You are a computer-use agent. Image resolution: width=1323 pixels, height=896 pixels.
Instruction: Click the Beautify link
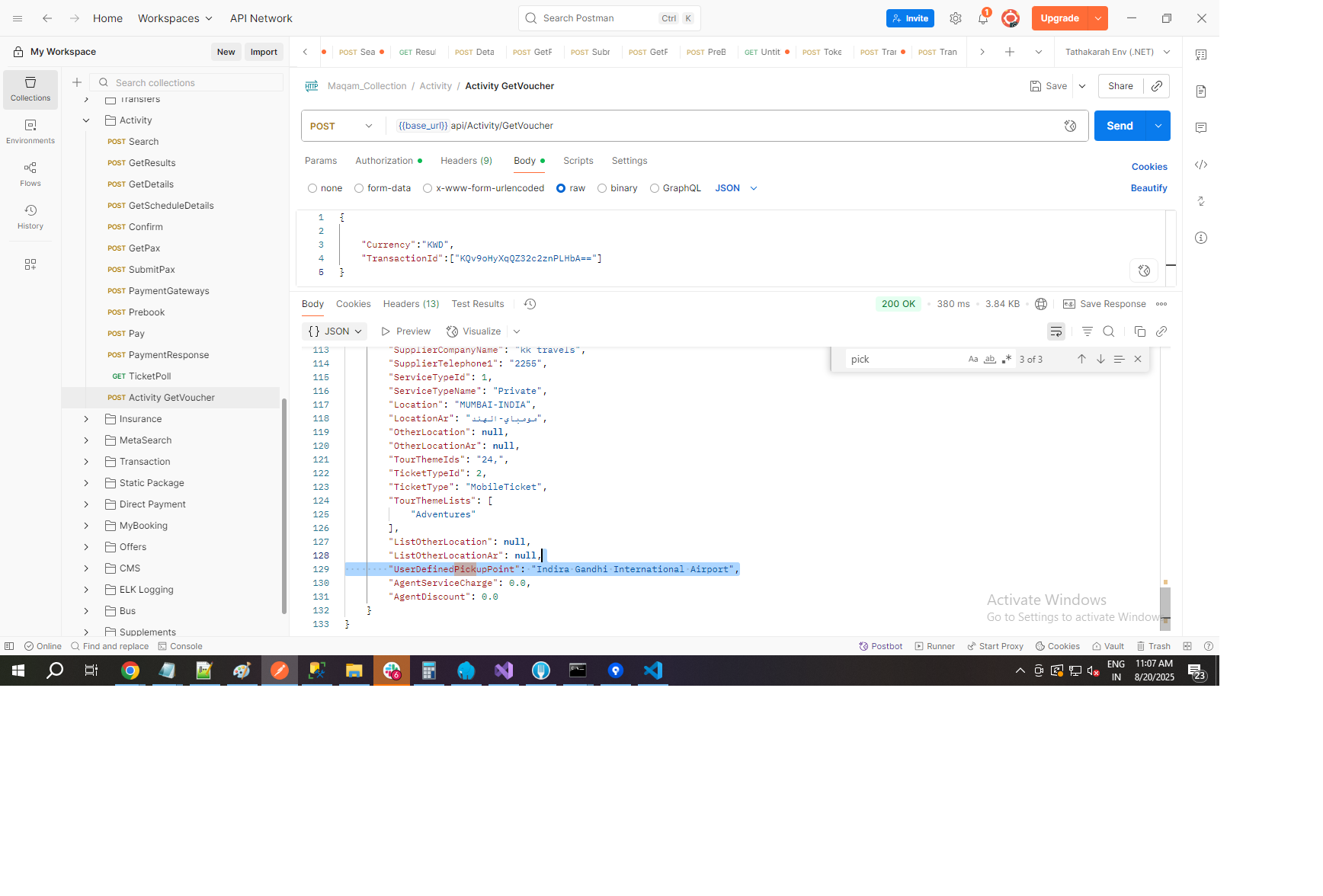pos(1148,188)
